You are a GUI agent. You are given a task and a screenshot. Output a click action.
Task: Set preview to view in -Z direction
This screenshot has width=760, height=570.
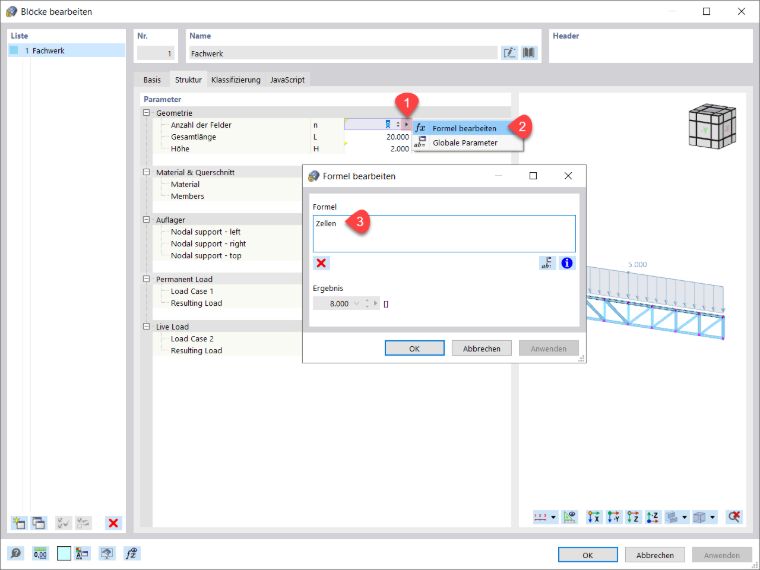653,517
